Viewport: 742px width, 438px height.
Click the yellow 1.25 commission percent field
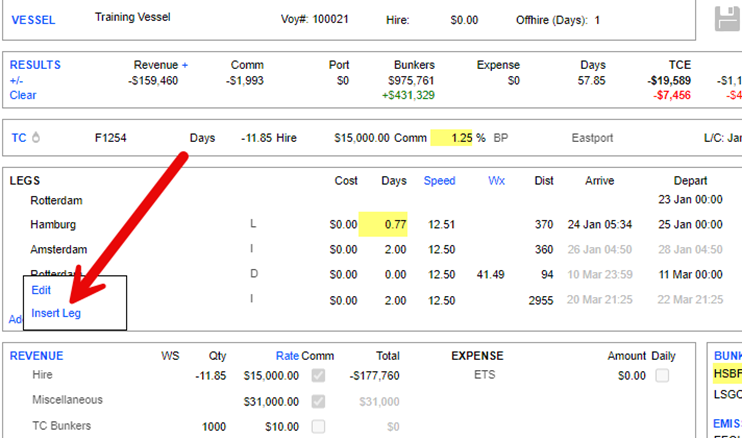(451, 138)
